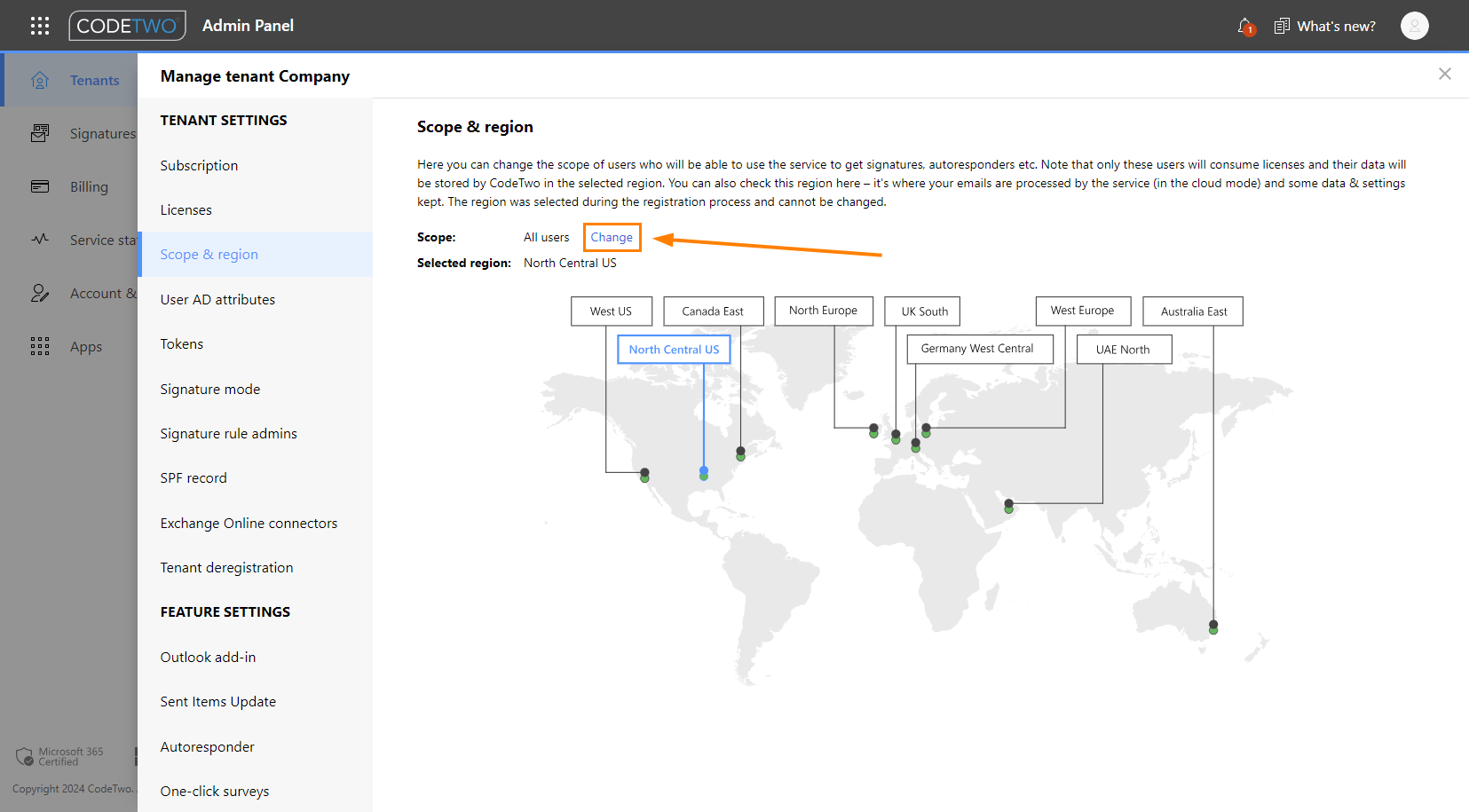The image size is (1469, 812).
Task: Select the UAE North region label
Action: [x=1124, y=350]
